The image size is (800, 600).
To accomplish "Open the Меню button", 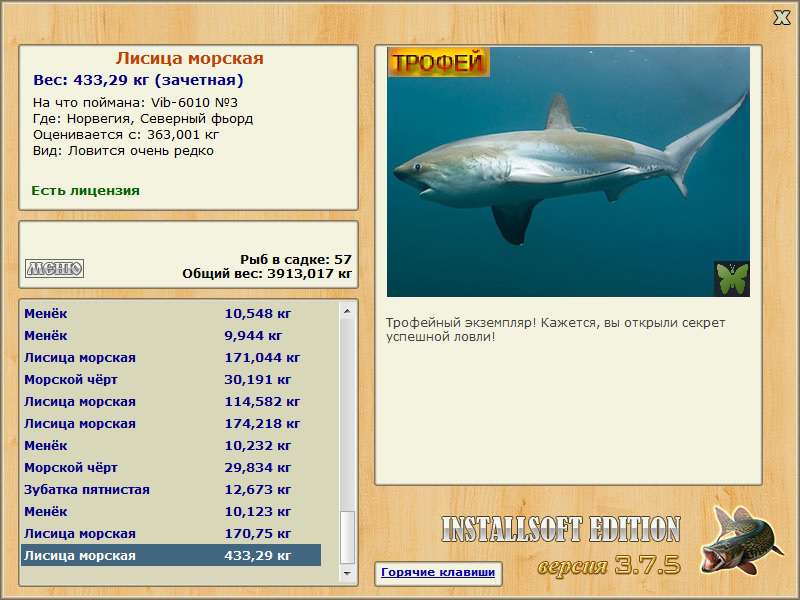I will [55, 268].
